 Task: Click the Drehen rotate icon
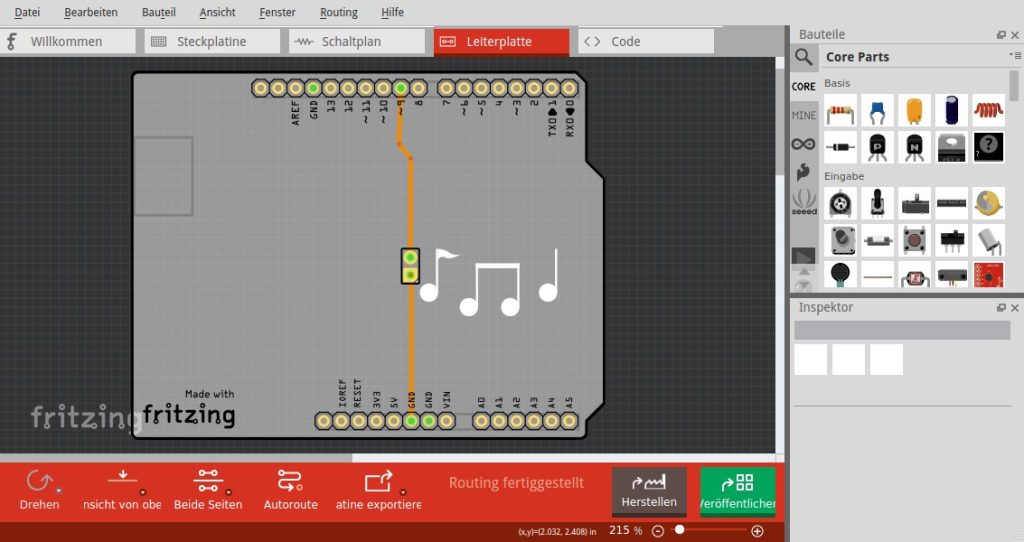(x=38, y=481)
